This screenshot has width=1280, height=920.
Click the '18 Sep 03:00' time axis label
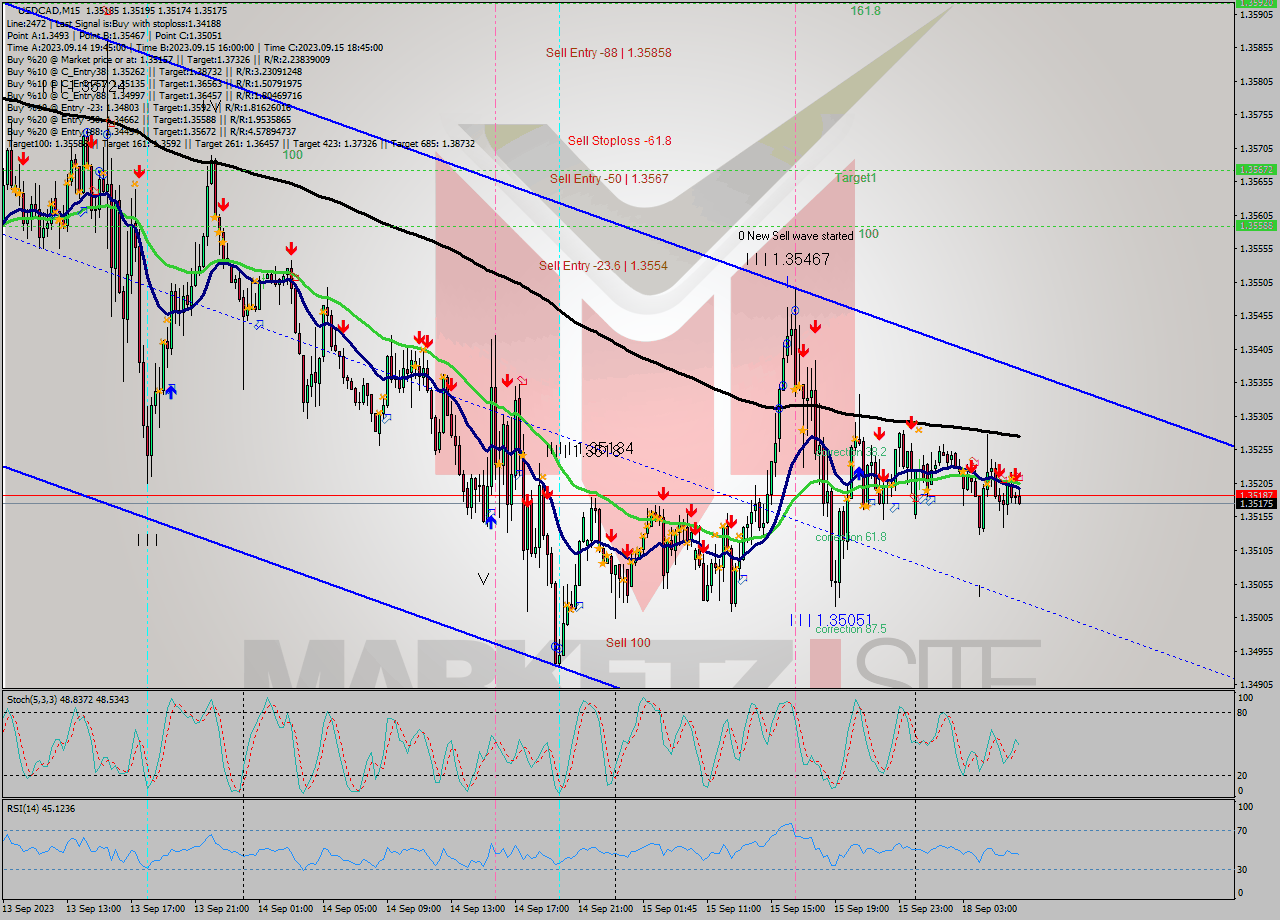tap(990, 909)
